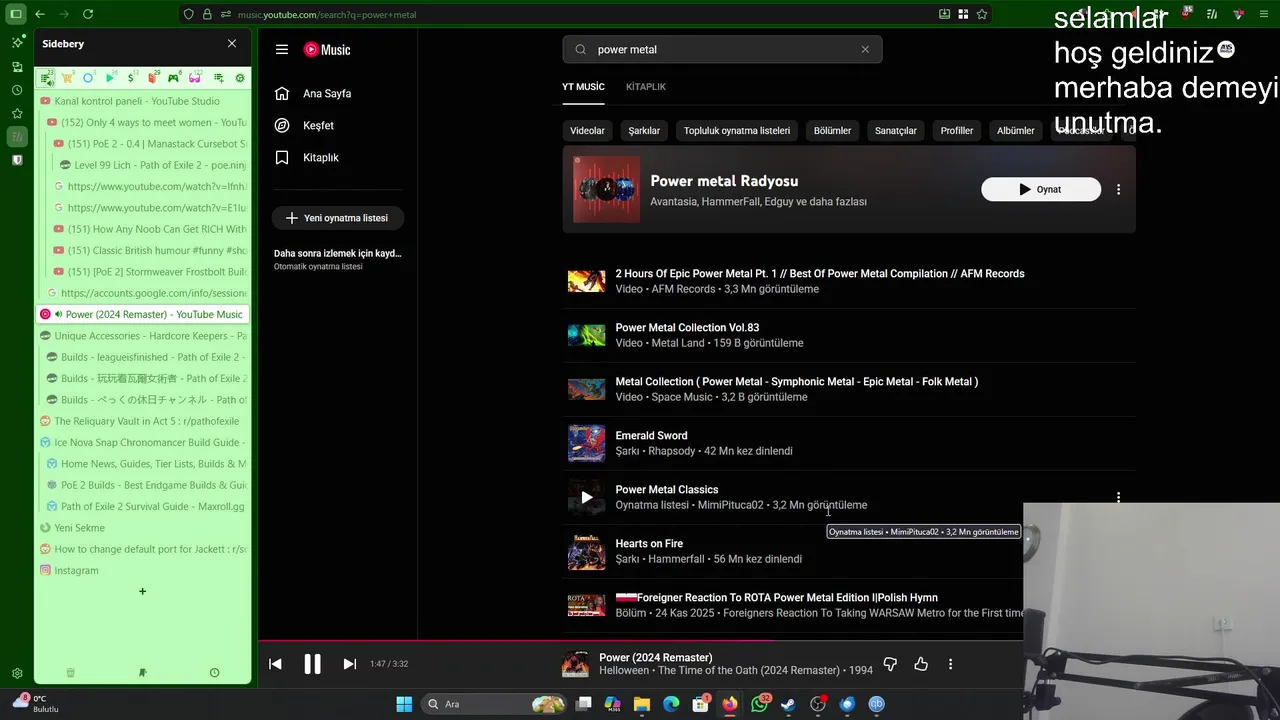Click the add-panel icon in Sidebery bar
This screenshot has height=720, width=1280.
[x=219, y=78]
